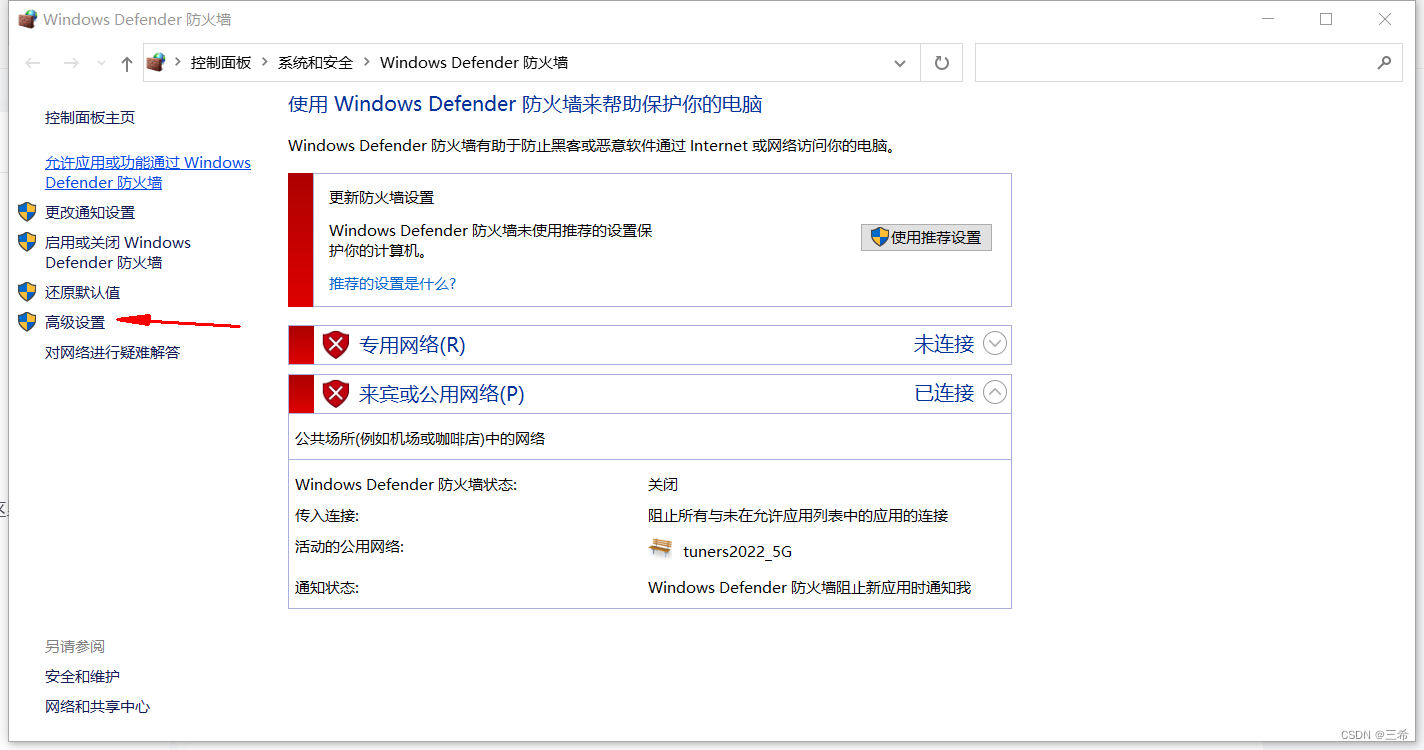1424x750 pixels.
Task: Click the 使用推荐设置 button
Action: click(926, 237)
